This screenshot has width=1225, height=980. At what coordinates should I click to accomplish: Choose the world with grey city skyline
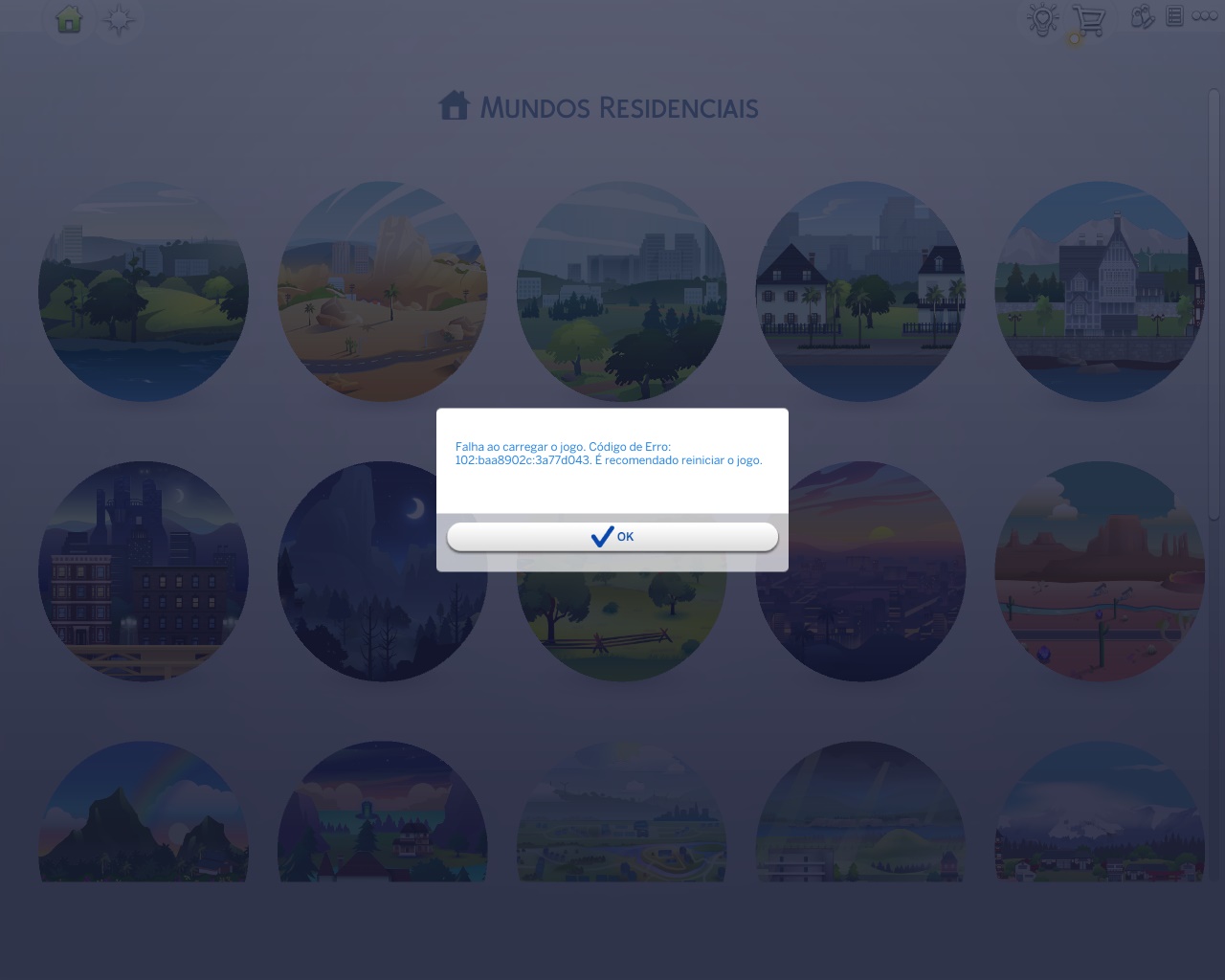click(x=622, y=291)
